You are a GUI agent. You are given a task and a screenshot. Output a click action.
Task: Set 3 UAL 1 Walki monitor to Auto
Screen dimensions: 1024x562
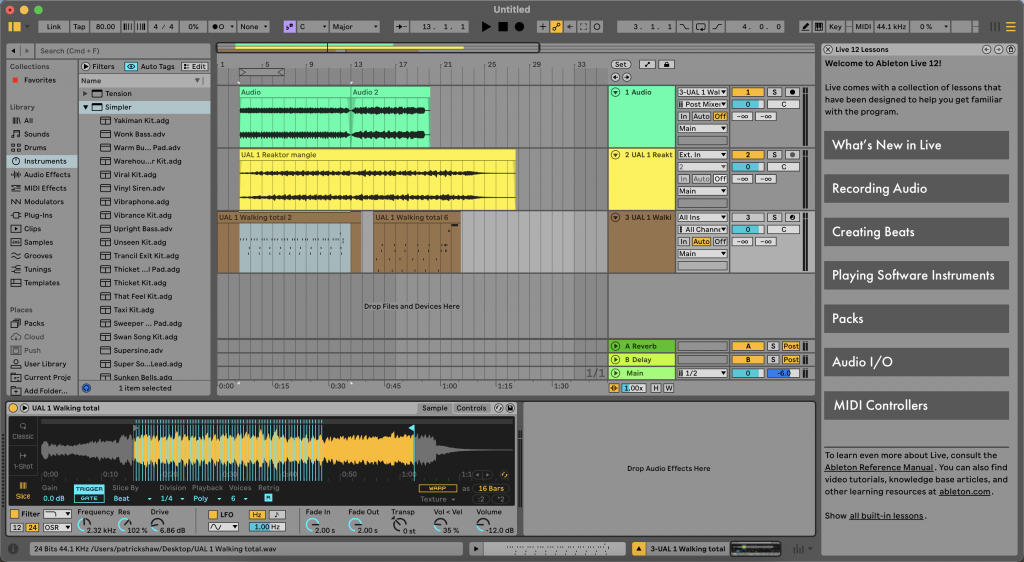[x=701, y=242]
